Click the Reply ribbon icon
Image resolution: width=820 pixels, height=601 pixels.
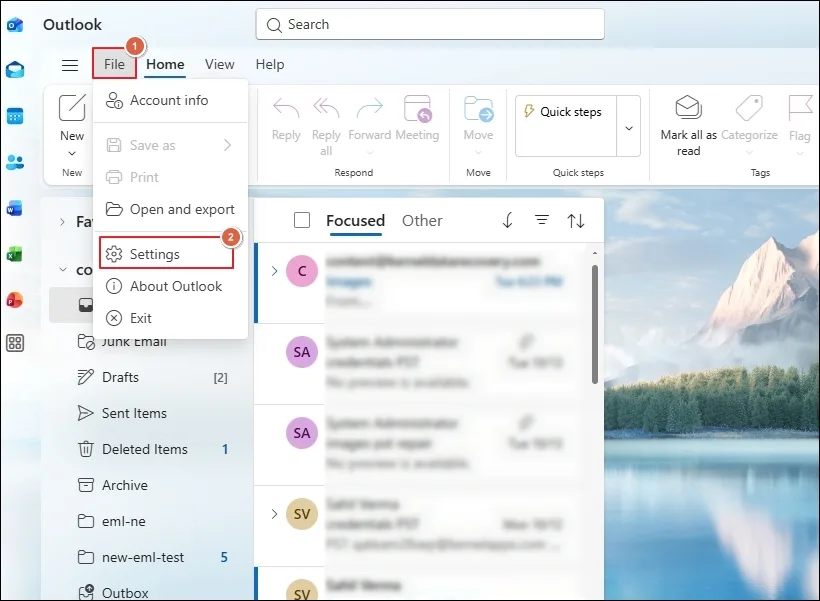click(x=286, y=109)
